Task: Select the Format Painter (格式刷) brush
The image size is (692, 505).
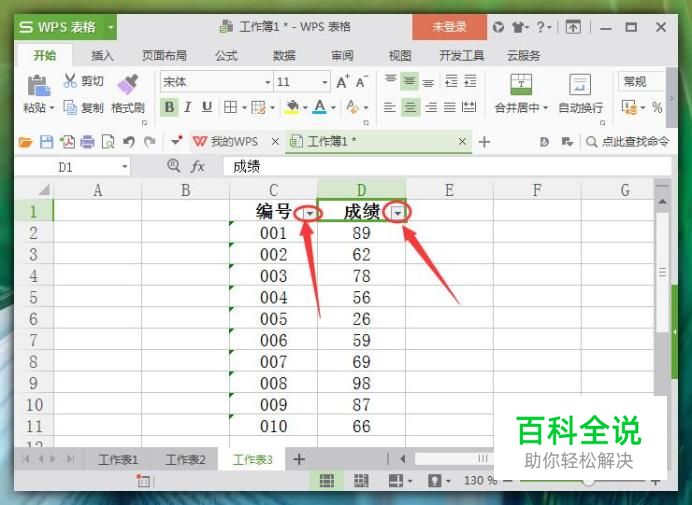Action: pyautogui.click(x=128, y=84)
